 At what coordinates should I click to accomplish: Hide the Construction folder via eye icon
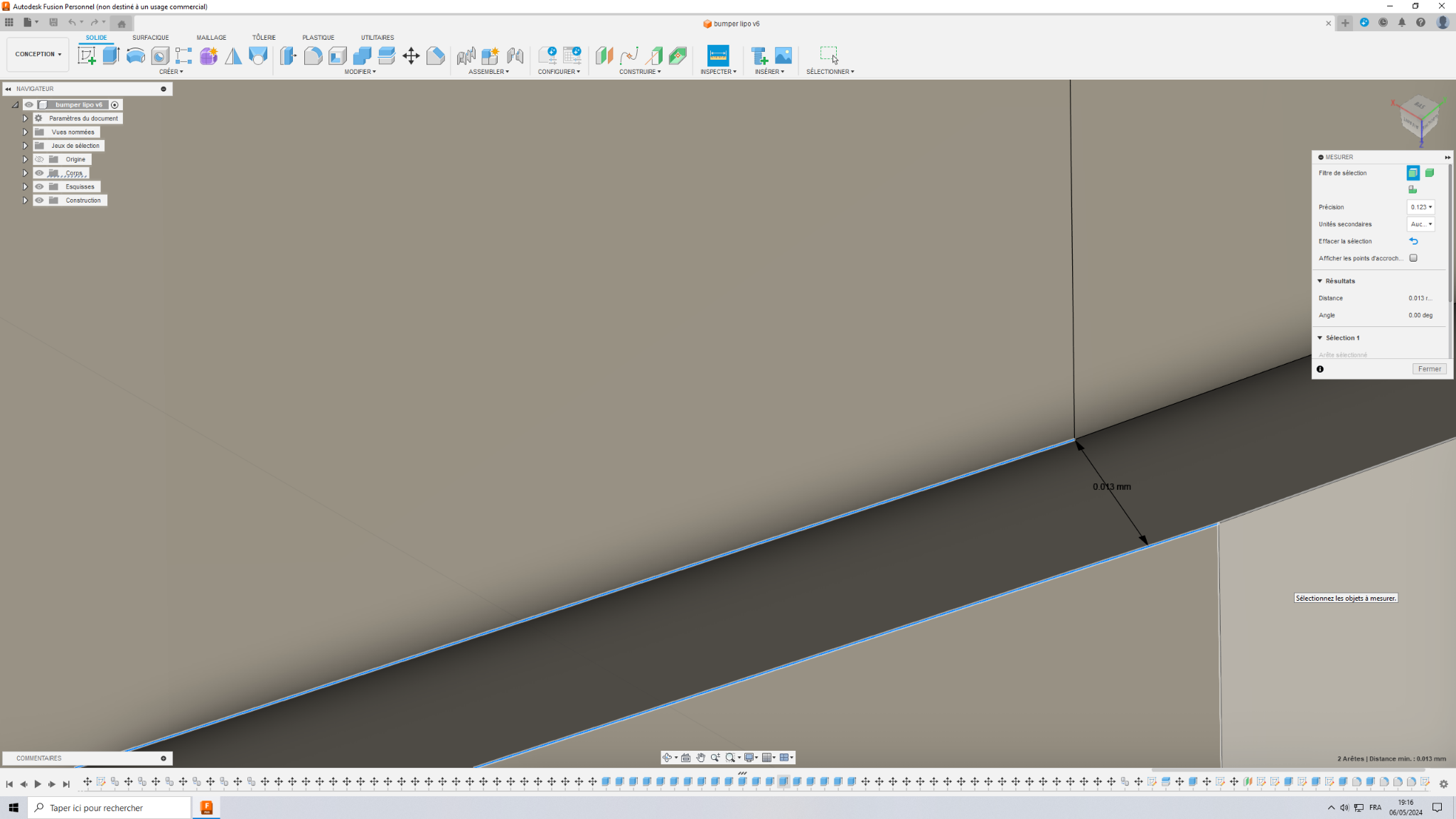(x=40, y=200)
